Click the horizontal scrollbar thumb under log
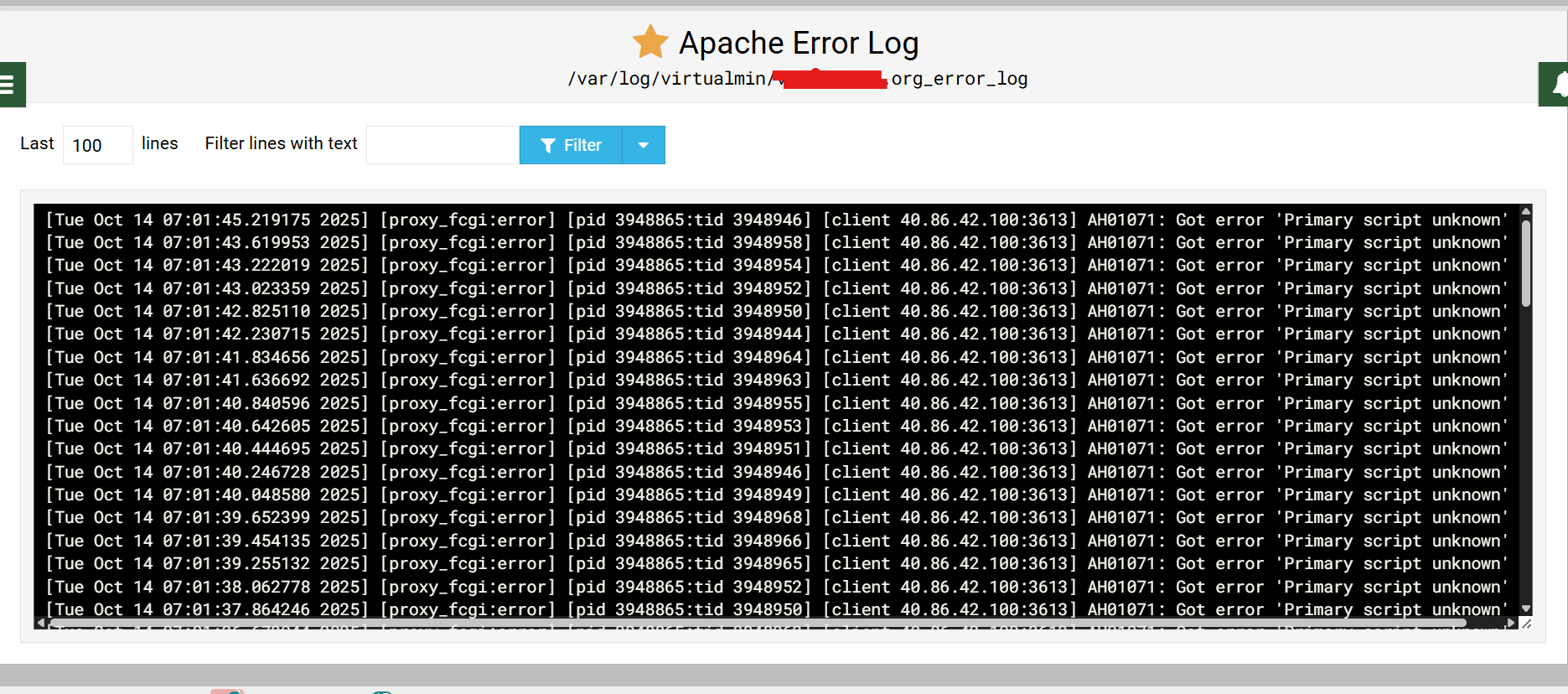The image size is (1568, 694). (x=754, y=623)
